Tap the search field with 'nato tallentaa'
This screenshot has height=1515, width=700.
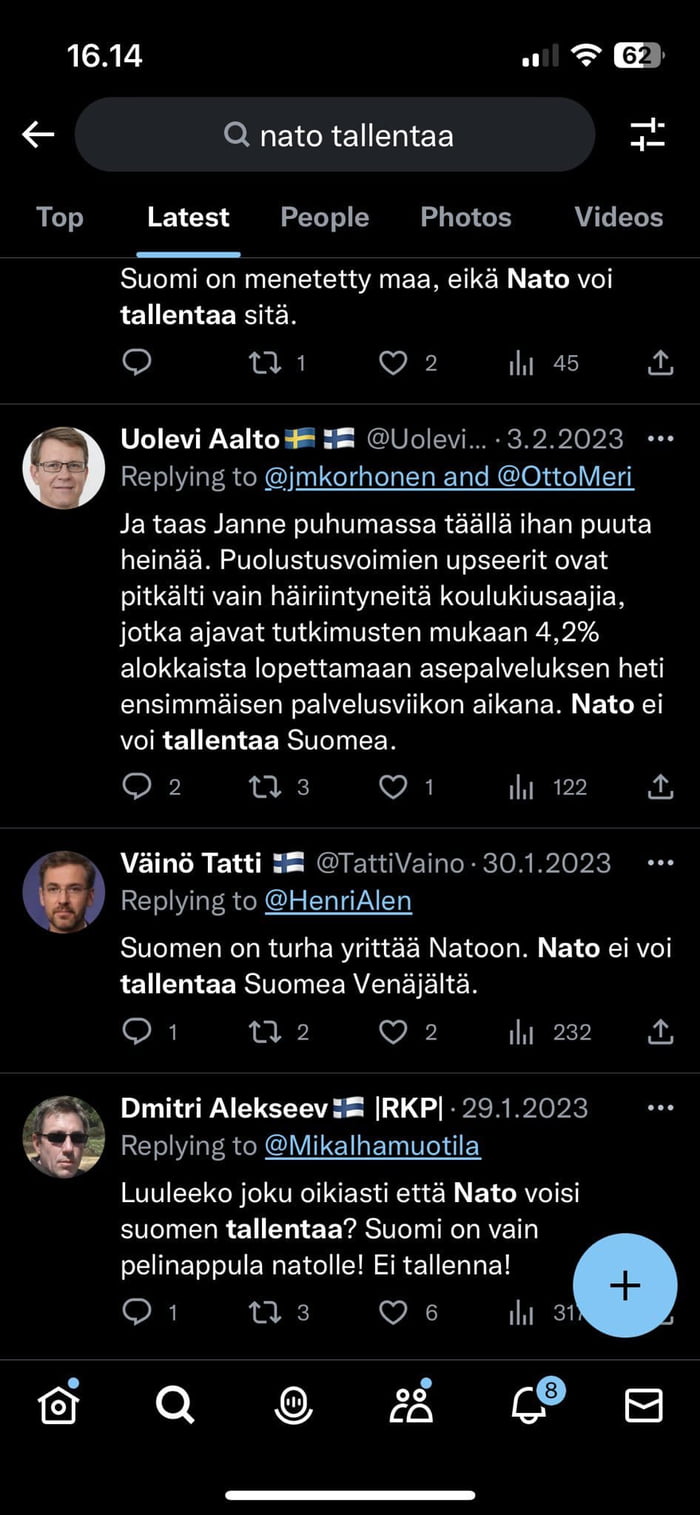[x=335, y=134]
